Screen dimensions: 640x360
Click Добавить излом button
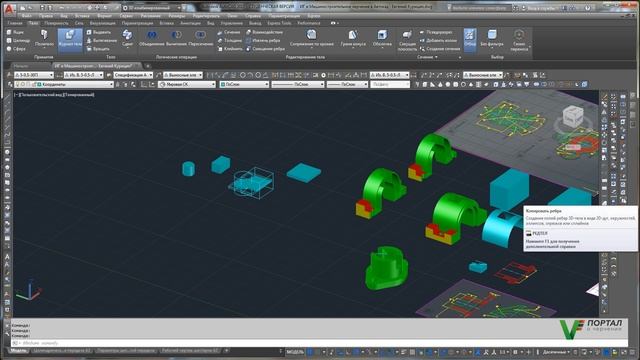coord(438,40)
